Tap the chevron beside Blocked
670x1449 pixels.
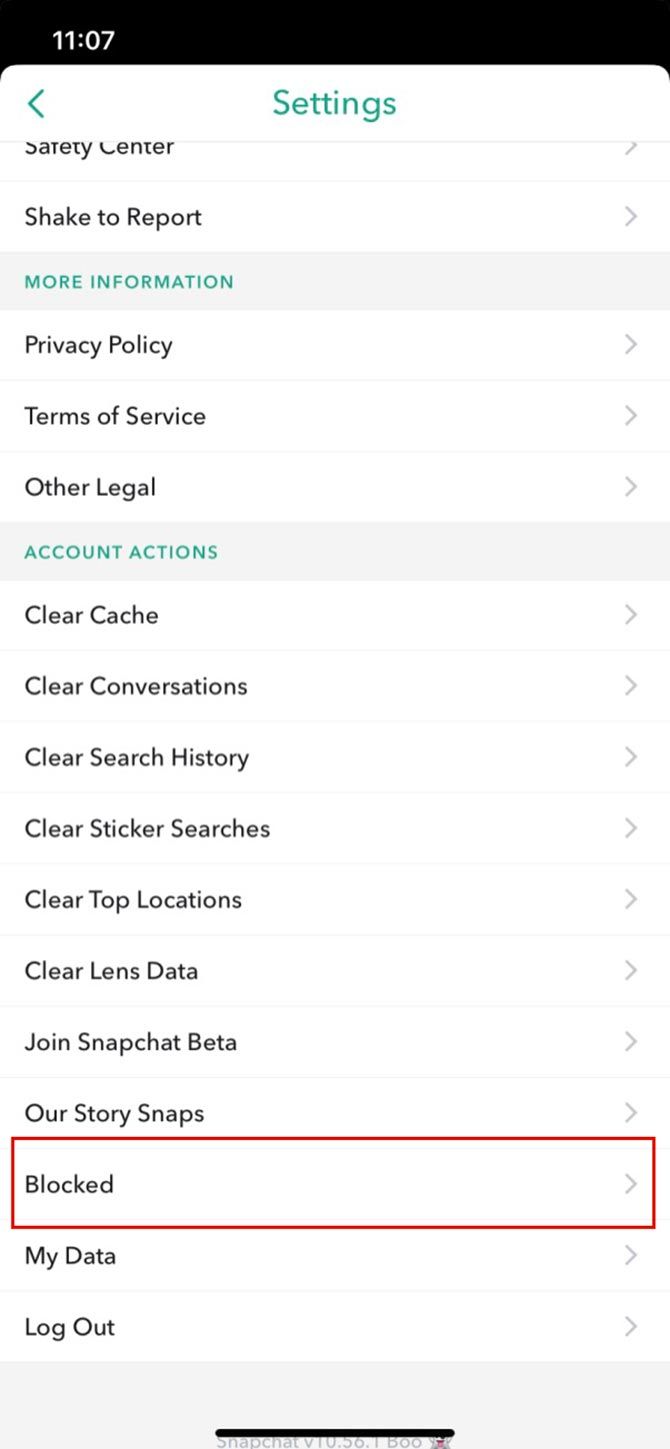coord(631,1184)
